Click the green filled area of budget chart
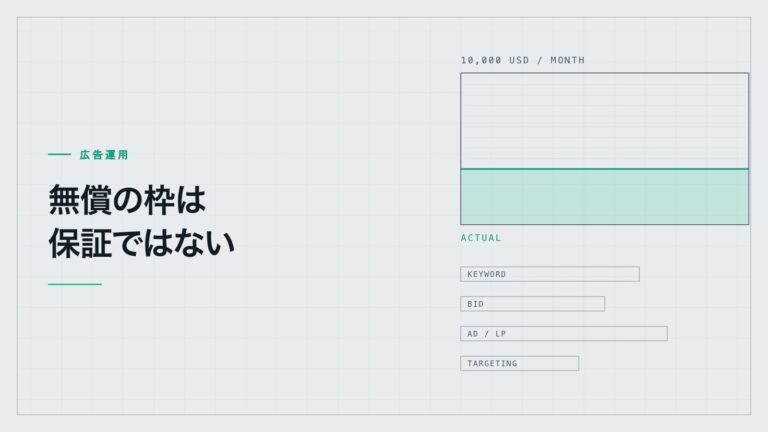Screen dimensions: 768x432 [604, 197]
